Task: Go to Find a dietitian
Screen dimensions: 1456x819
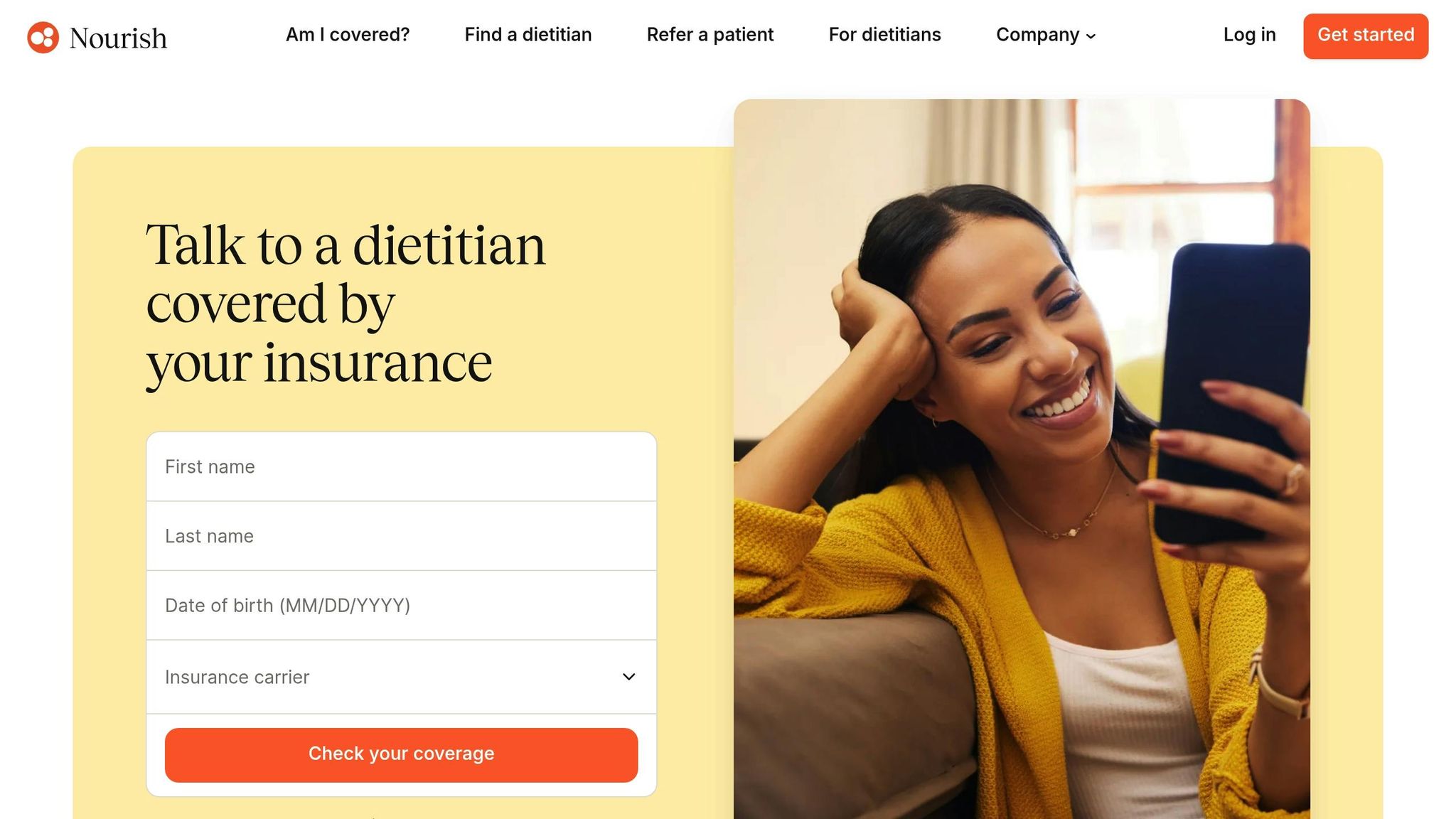Action: click(528, 35)
